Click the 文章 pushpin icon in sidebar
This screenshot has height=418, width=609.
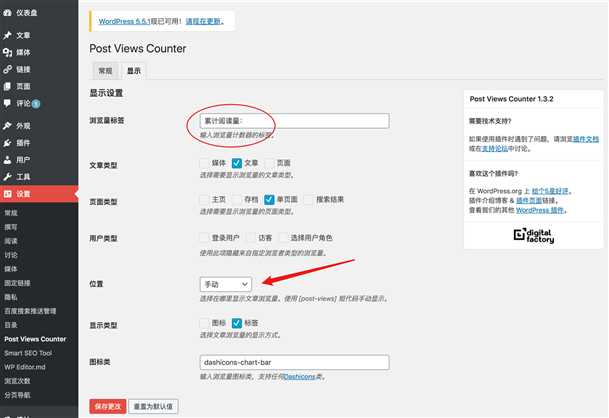point(7,35)
